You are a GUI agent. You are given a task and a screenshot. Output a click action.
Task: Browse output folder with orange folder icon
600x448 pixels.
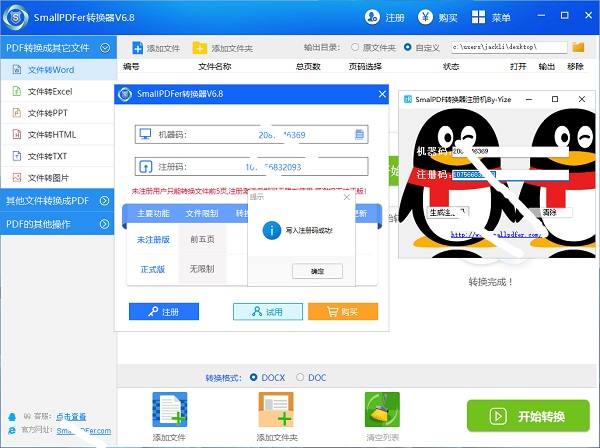click(578, 47)
